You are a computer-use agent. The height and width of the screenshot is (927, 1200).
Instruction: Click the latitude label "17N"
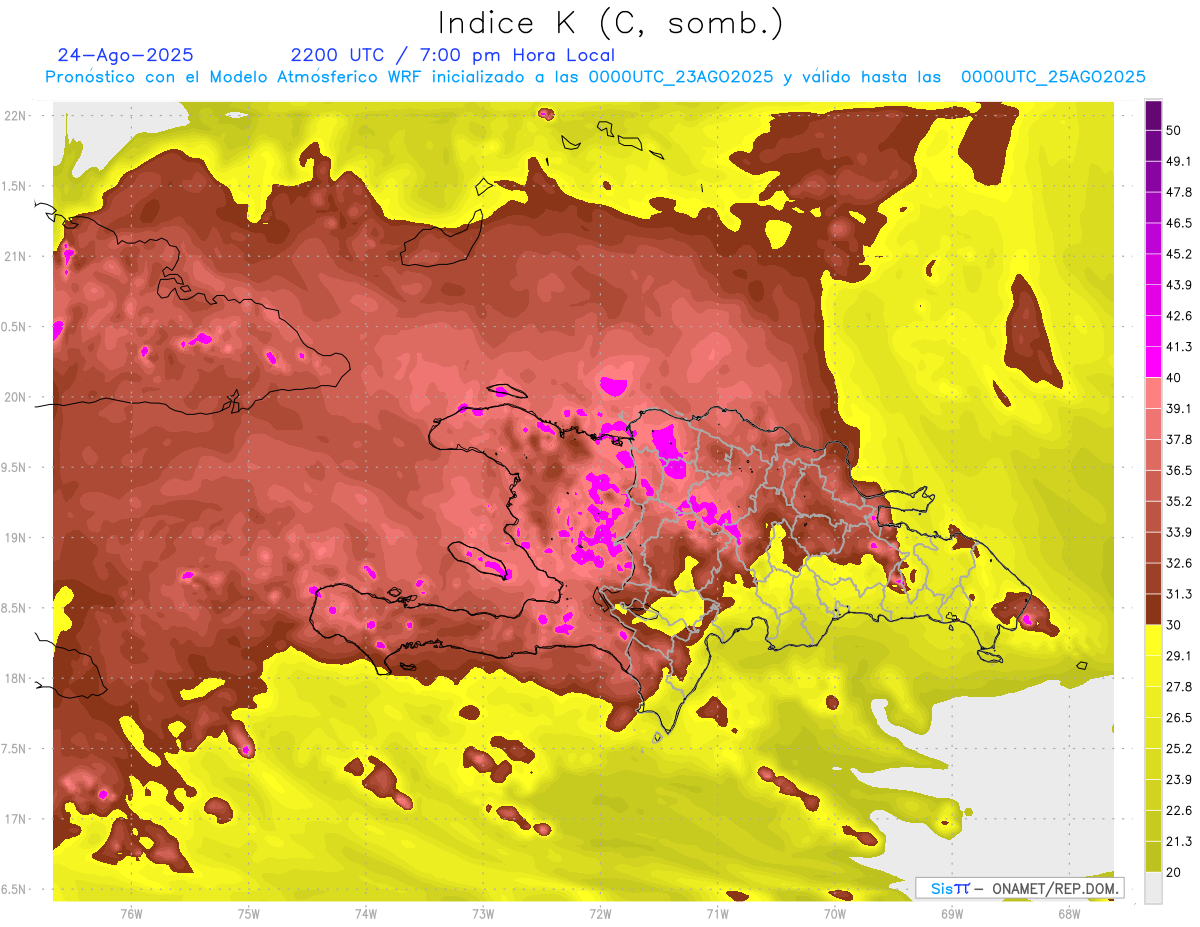tap(15, 819)
